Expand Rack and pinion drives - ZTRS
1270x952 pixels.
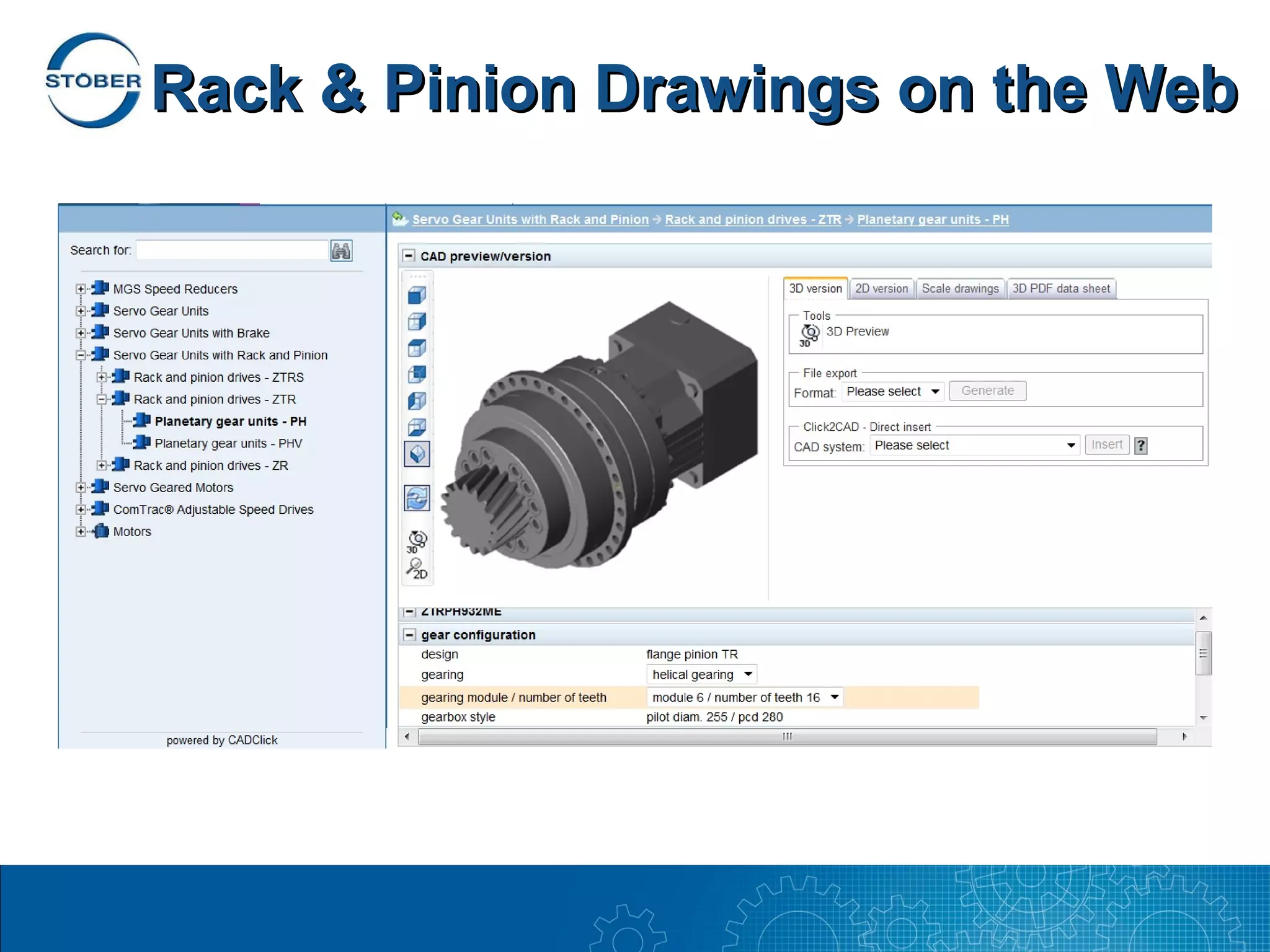102,377
